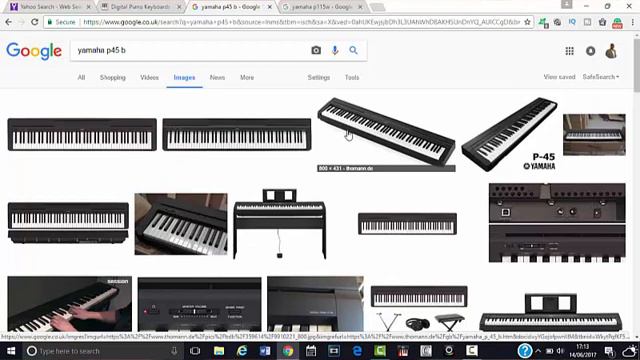
Task: Open Microsoft Edge from taskbar
Action: pyautogui.click(x=357, y=351)
